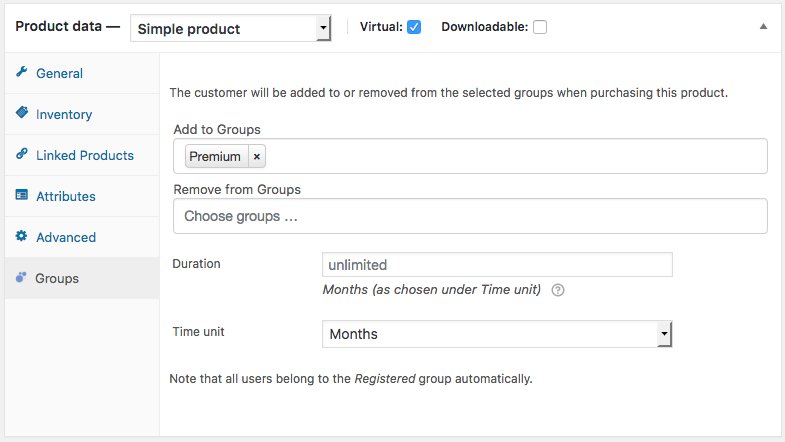Select the Attributes tab label
Screen dimensions: 785x442
point(66,196)
